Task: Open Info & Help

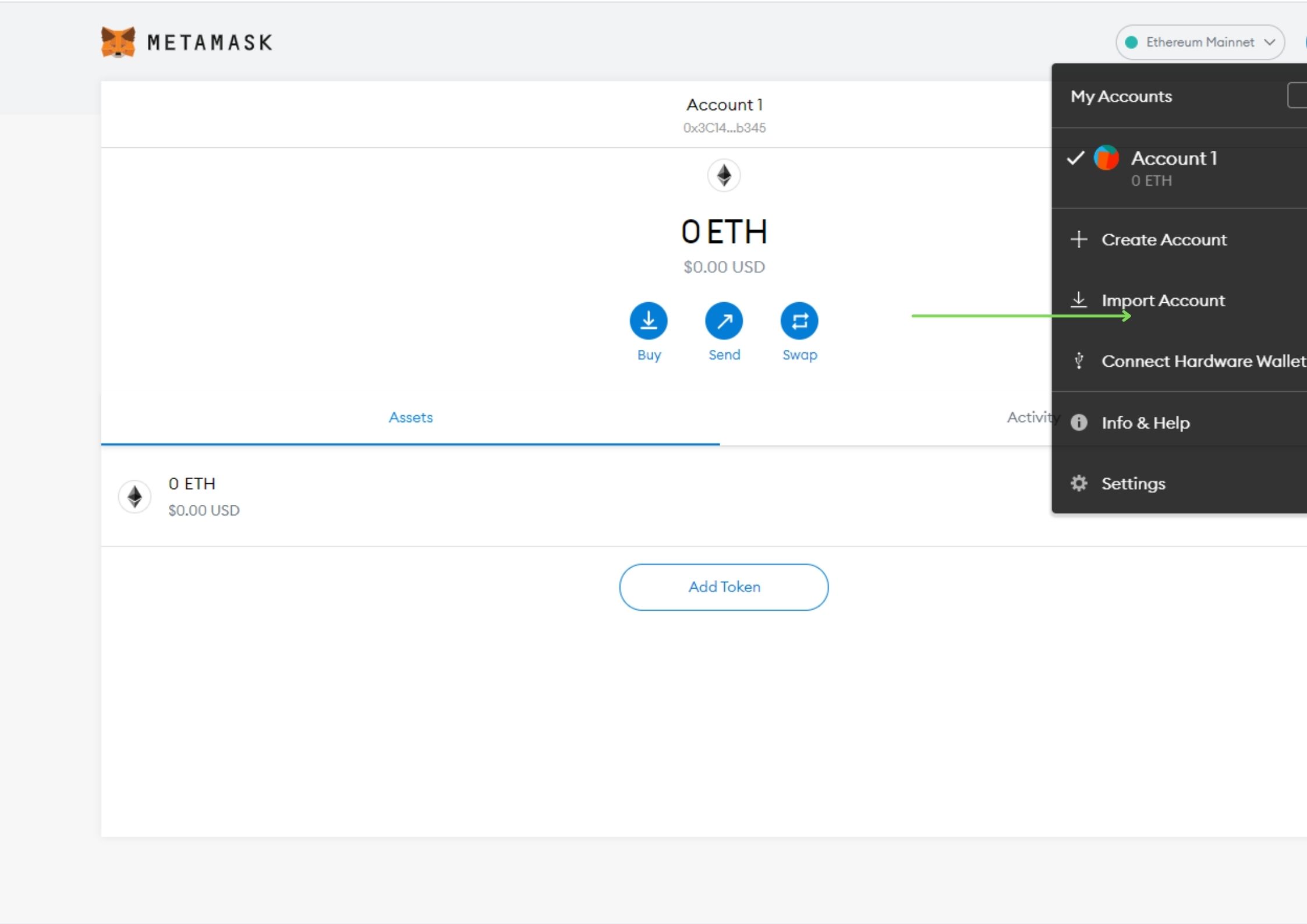Action: pyautogui.click(x=1180, y=423)
